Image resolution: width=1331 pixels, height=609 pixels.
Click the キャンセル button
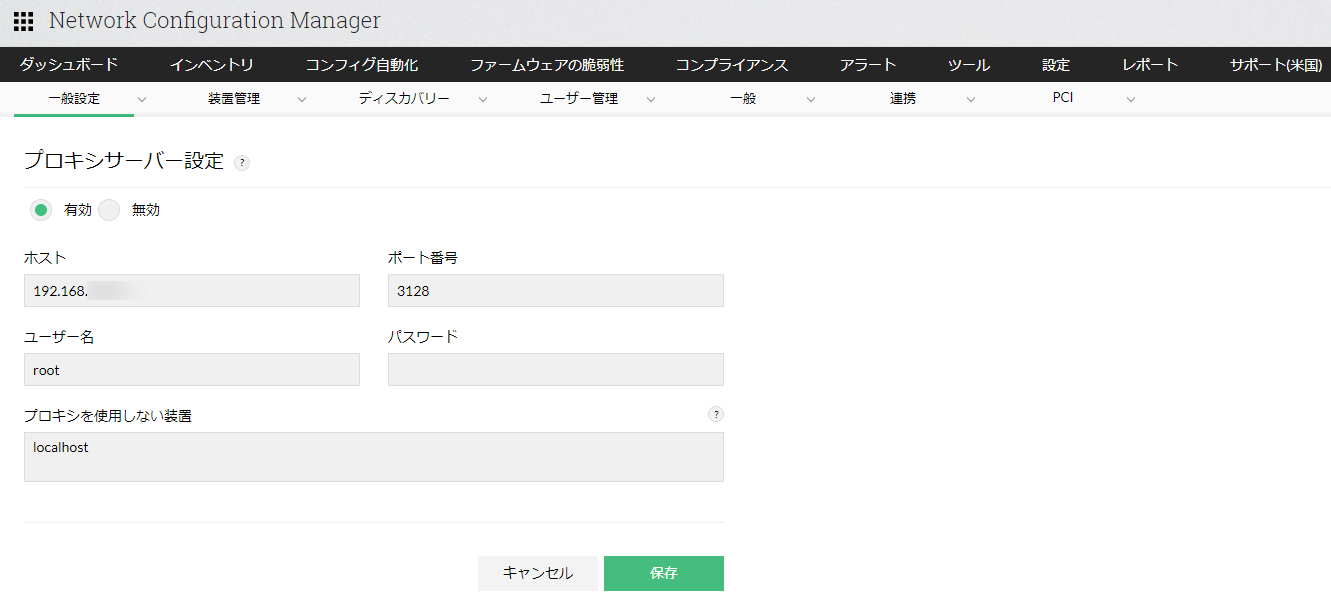(x=538, y=573)
